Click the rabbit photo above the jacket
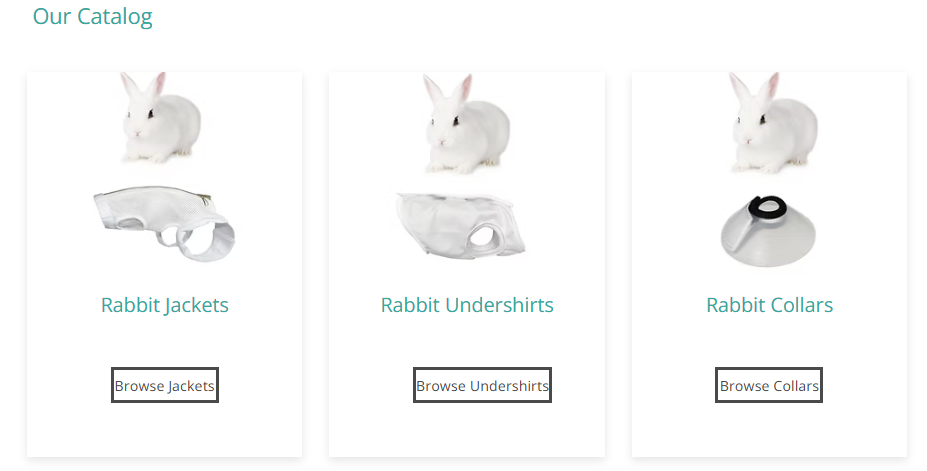The width and height of the screenshot is (927, 471). [x=161, y=117]
